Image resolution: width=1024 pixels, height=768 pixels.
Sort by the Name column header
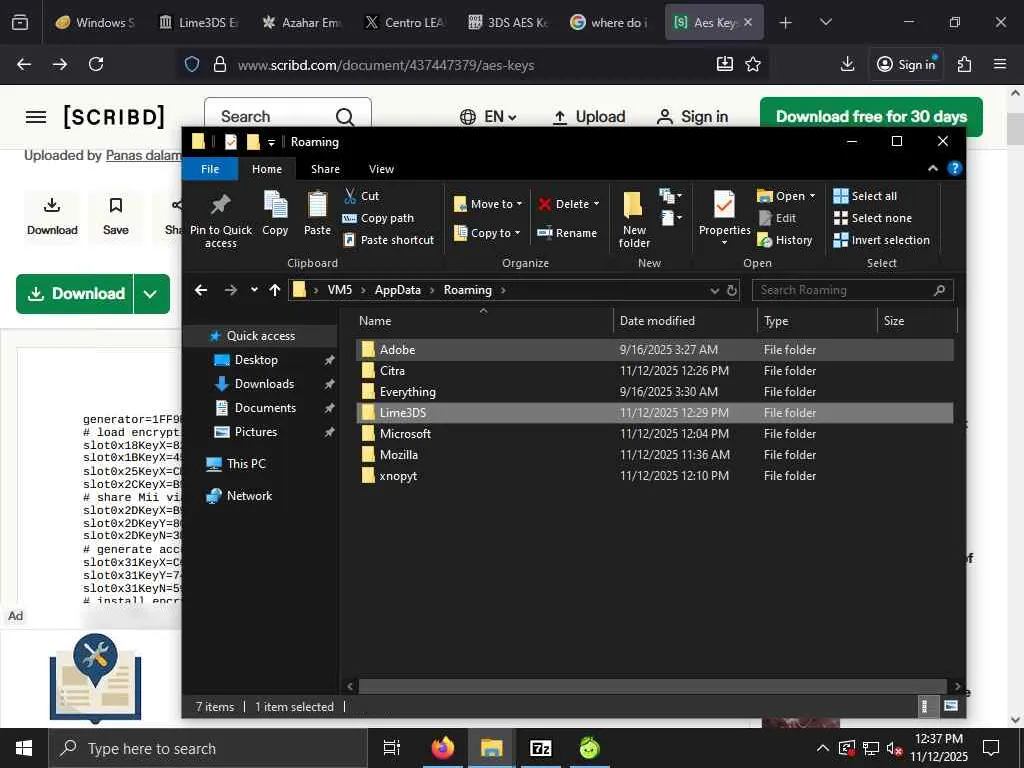pyautogui.click(x=483, y=321)
